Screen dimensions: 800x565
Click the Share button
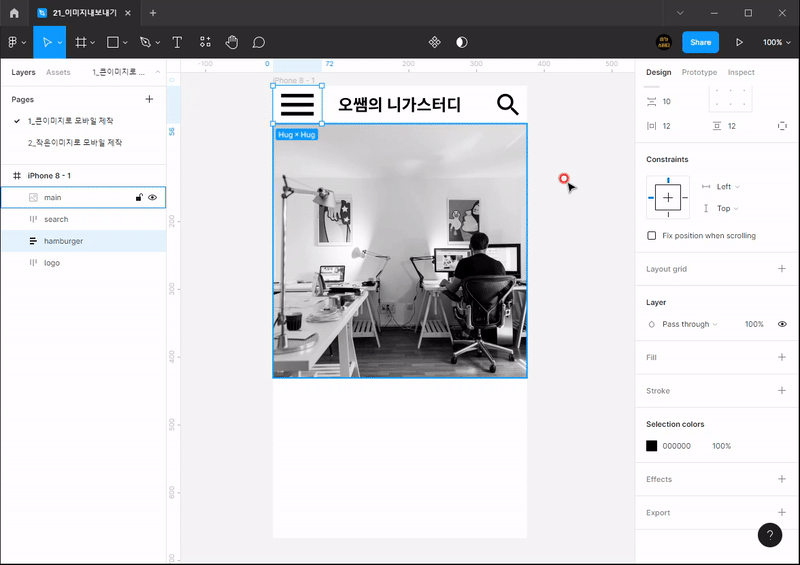pyautogui.click(x=701, y=42)
